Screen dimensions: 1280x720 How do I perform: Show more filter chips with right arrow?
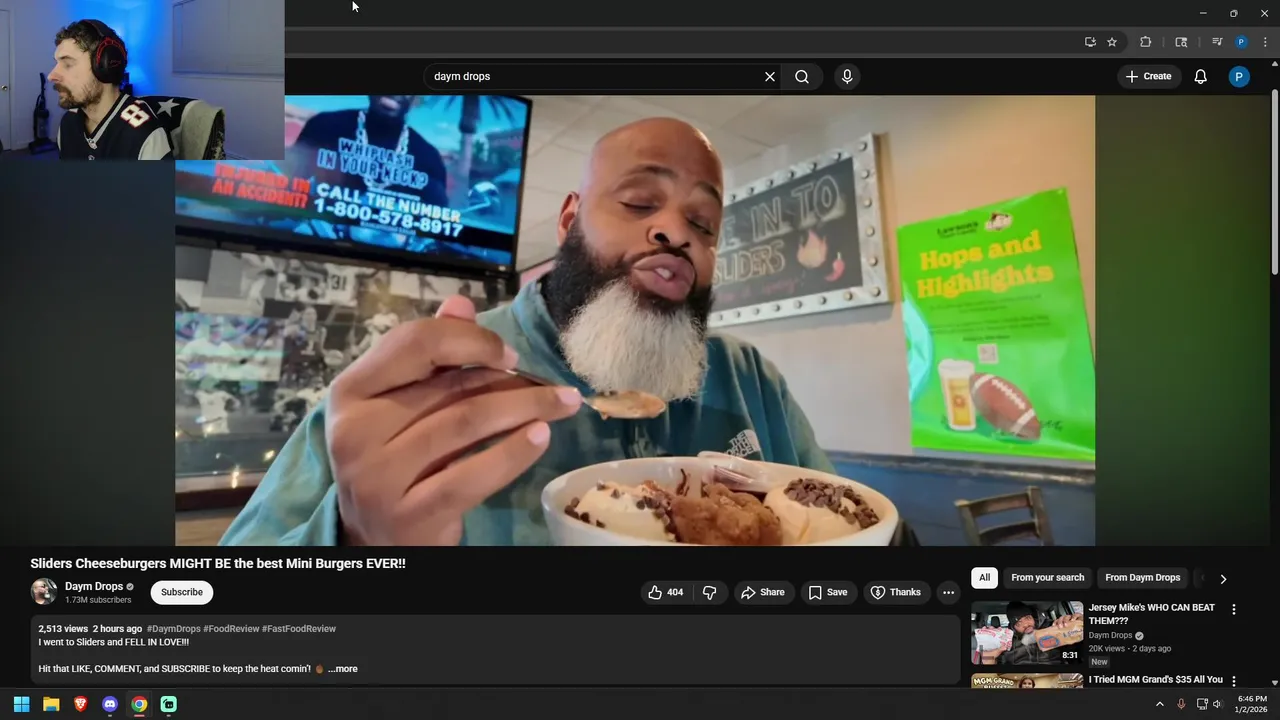point(1223,578)
